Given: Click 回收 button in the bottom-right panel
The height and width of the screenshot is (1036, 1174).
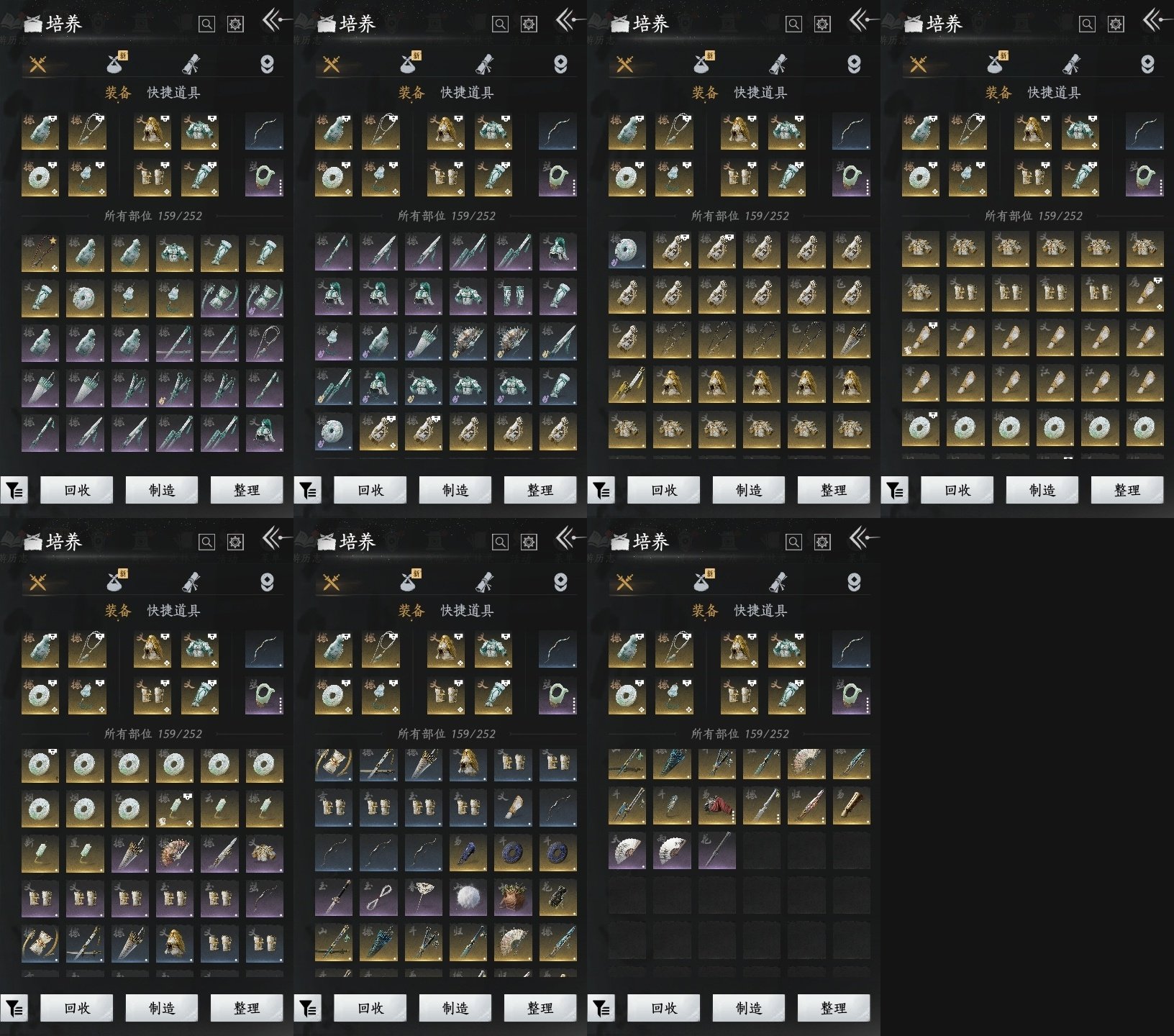Looking at the screenshot, I should (664, 1008).
